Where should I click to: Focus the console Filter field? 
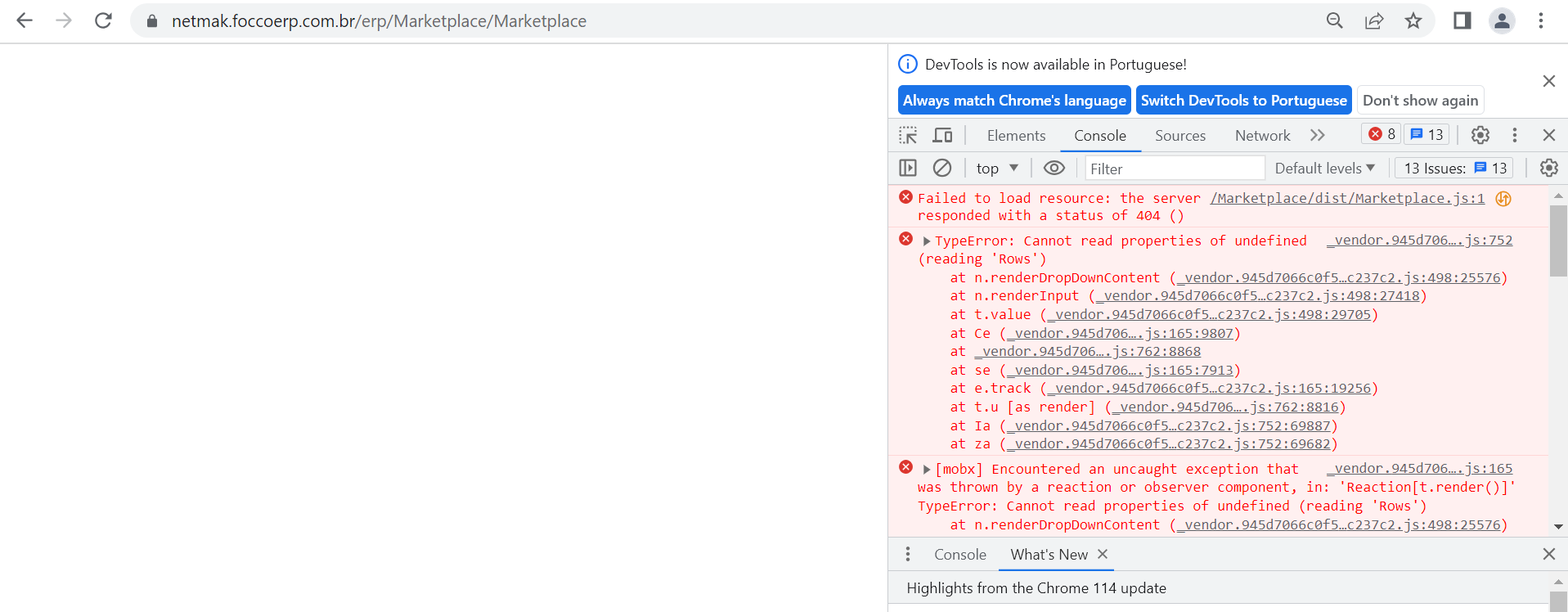point(1175,169)
